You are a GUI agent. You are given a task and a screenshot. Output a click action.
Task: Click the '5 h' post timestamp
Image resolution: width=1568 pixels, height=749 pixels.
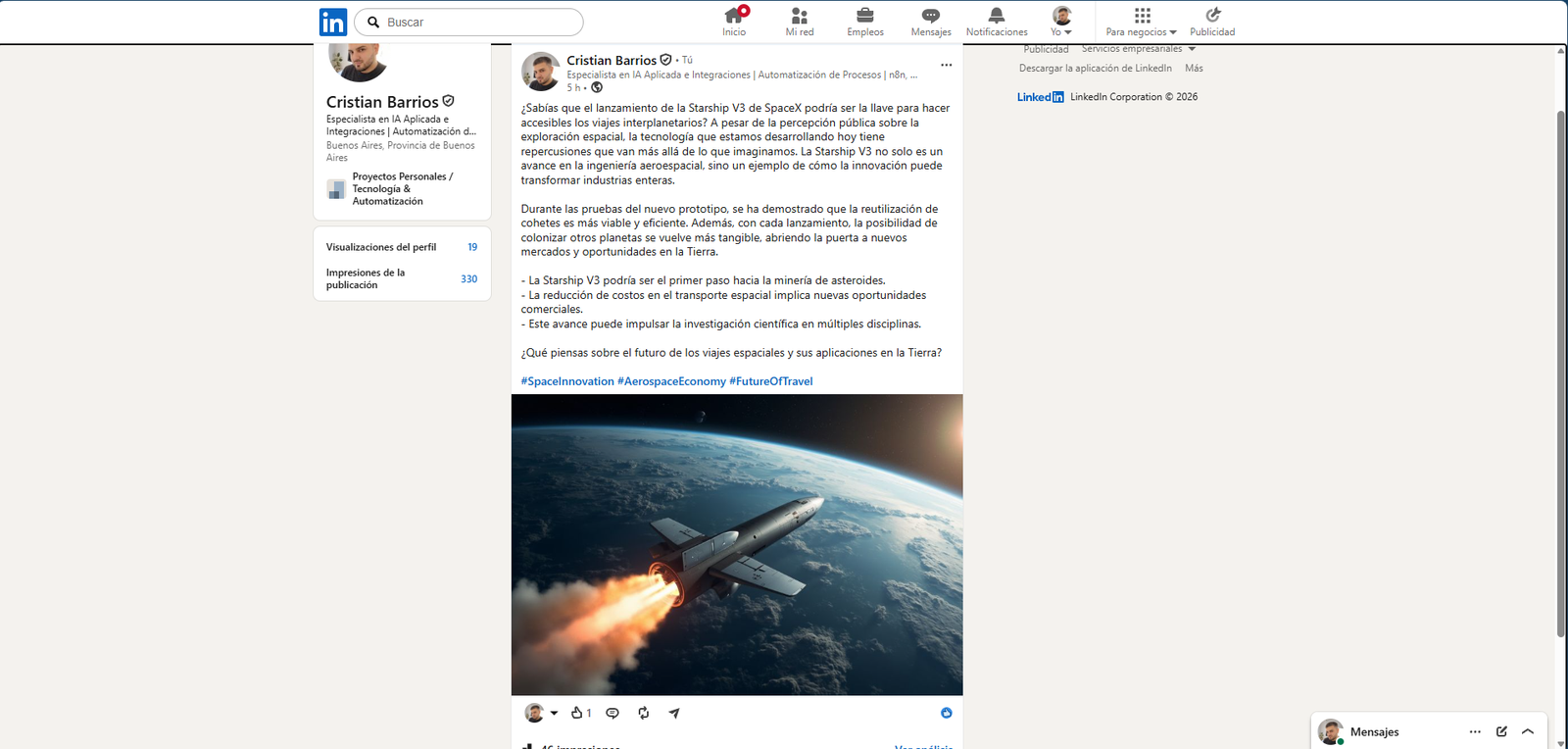pyautogui.click(x=573, y=87)
